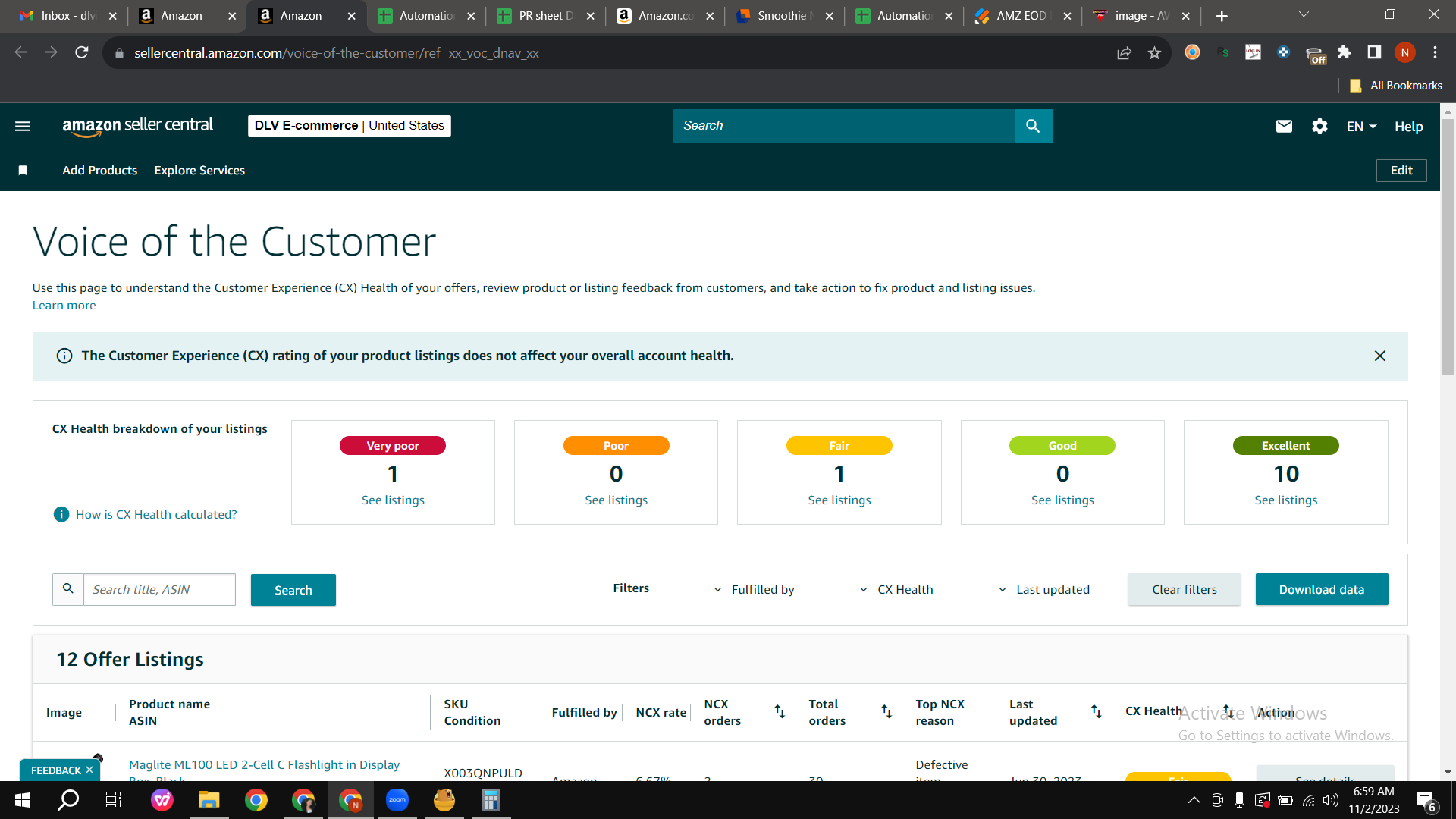The width and height of the screenshot is (1456, 819).
Task: Focus the Search title, ASIN field
Action: (x=159, y=589)
